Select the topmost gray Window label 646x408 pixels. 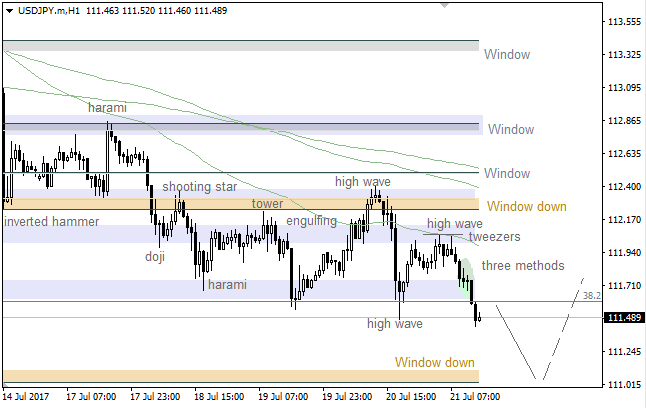pyautogui.click(x=507, y=55)
